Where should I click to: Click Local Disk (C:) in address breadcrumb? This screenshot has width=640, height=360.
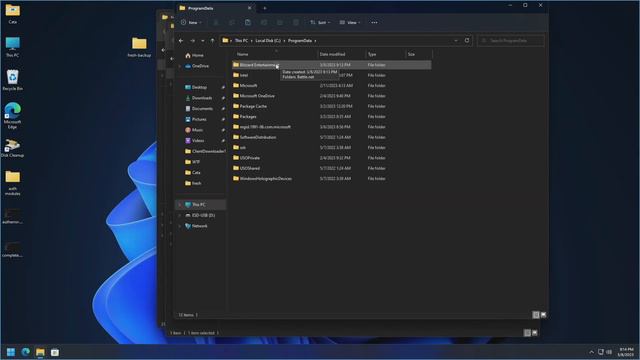pyautogui.click(x=268, y=40)
